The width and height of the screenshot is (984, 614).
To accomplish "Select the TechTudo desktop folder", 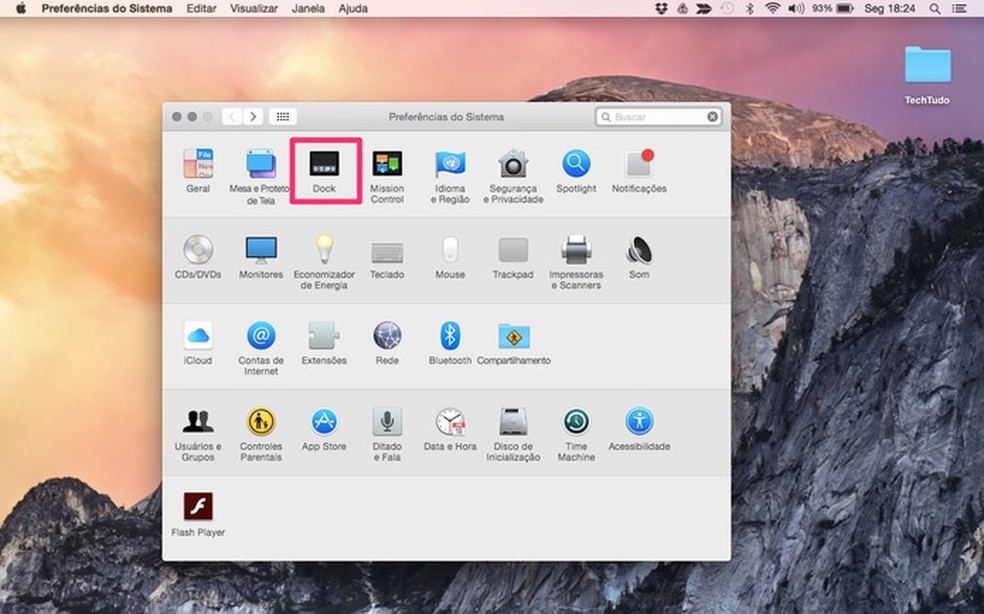I will [927, 75].
